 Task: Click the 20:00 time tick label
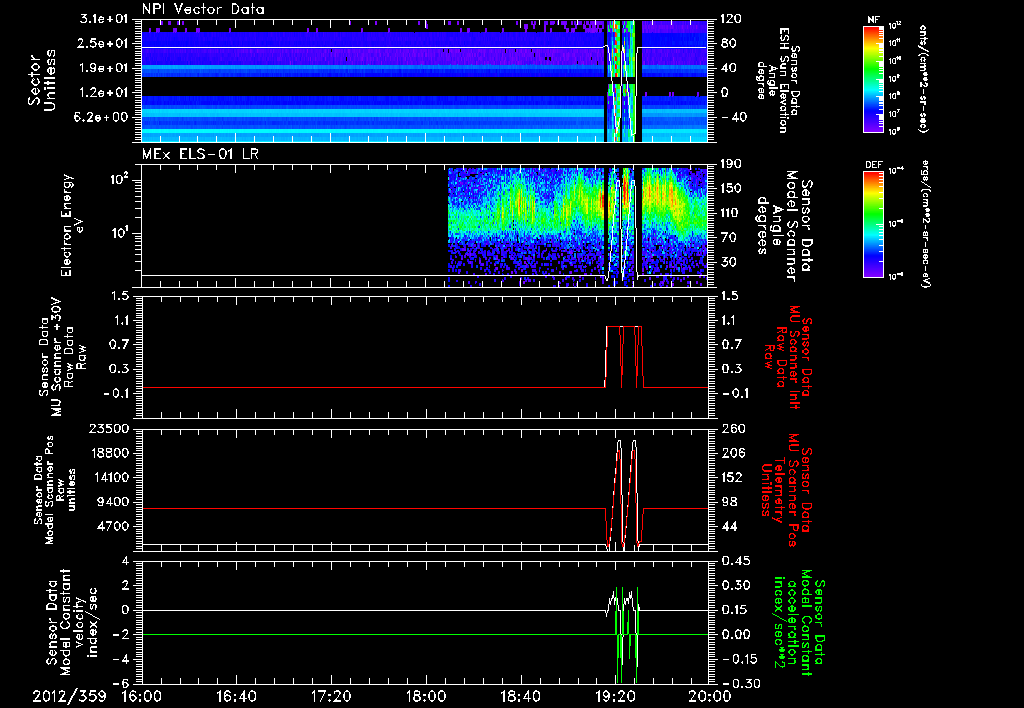point(710,696)
